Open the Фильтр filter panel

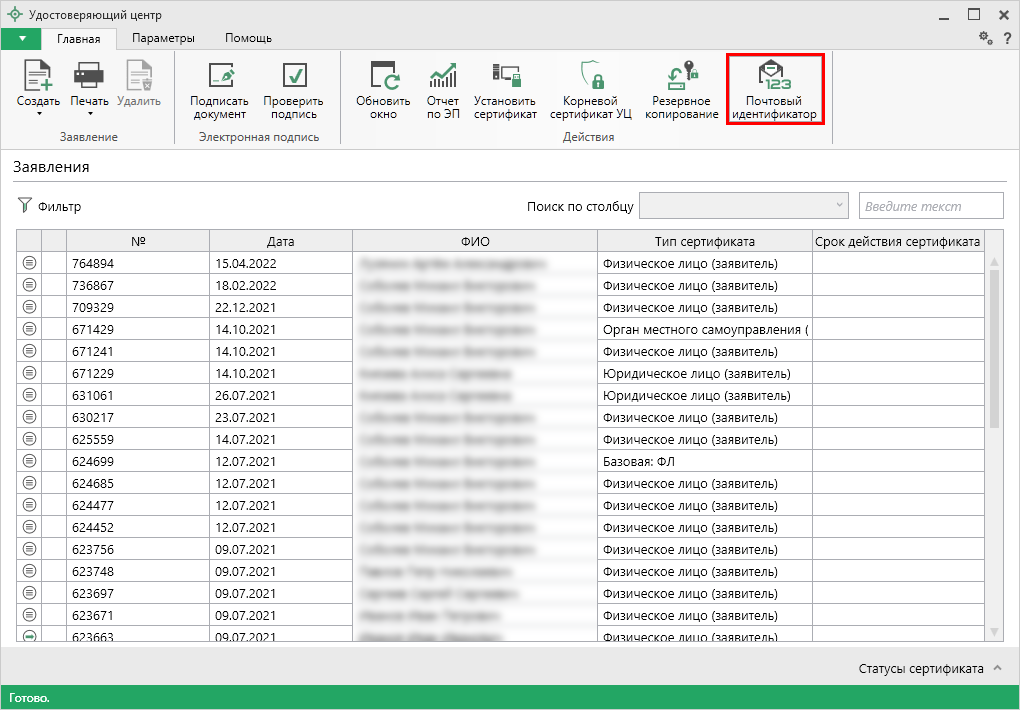coord(49,207)
